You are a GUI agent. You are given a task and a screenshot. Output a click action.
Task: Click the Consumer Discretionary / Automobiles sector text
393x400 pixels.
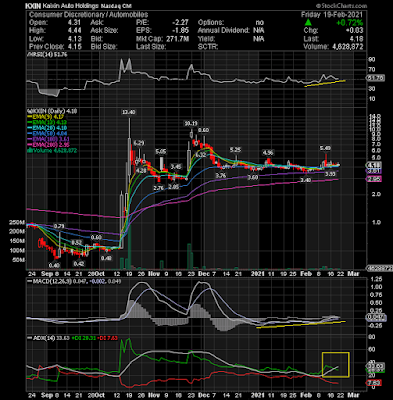click(x=88, y=15)
